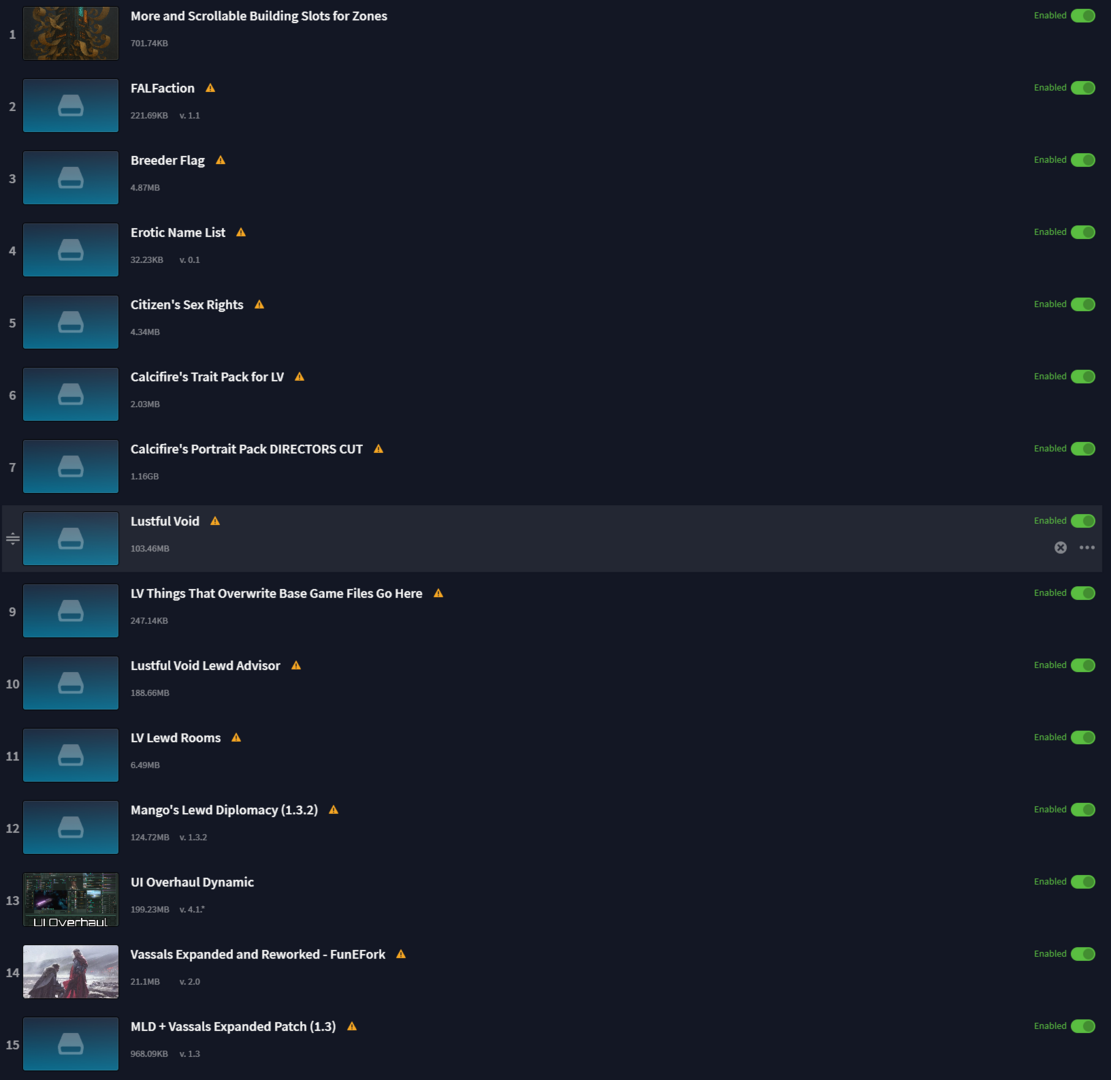Click placeholder icon of Citizen's Sex Rights
Screen dimensions: 1111x1080
click(x=71, y=322)
